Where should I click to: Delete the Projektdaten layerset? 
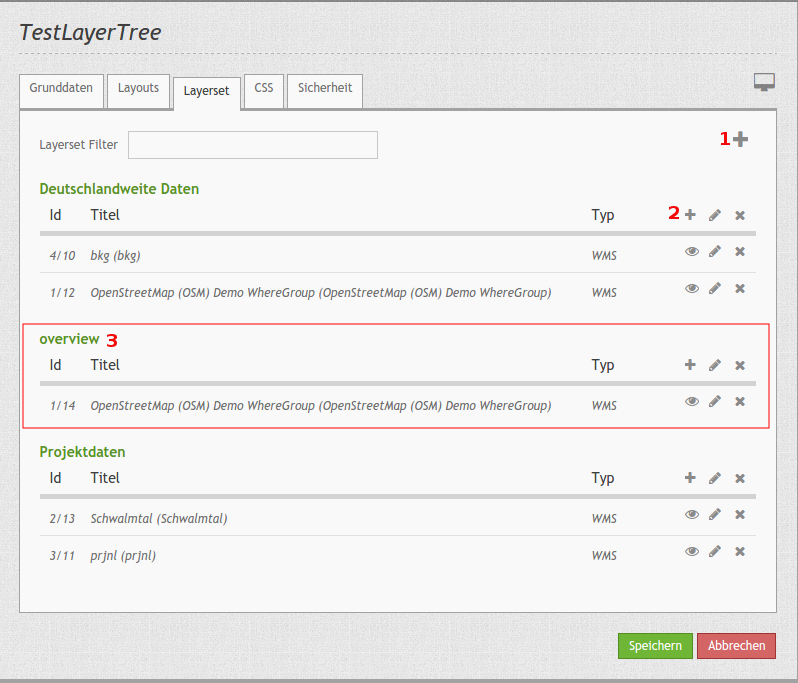[740, 478]
